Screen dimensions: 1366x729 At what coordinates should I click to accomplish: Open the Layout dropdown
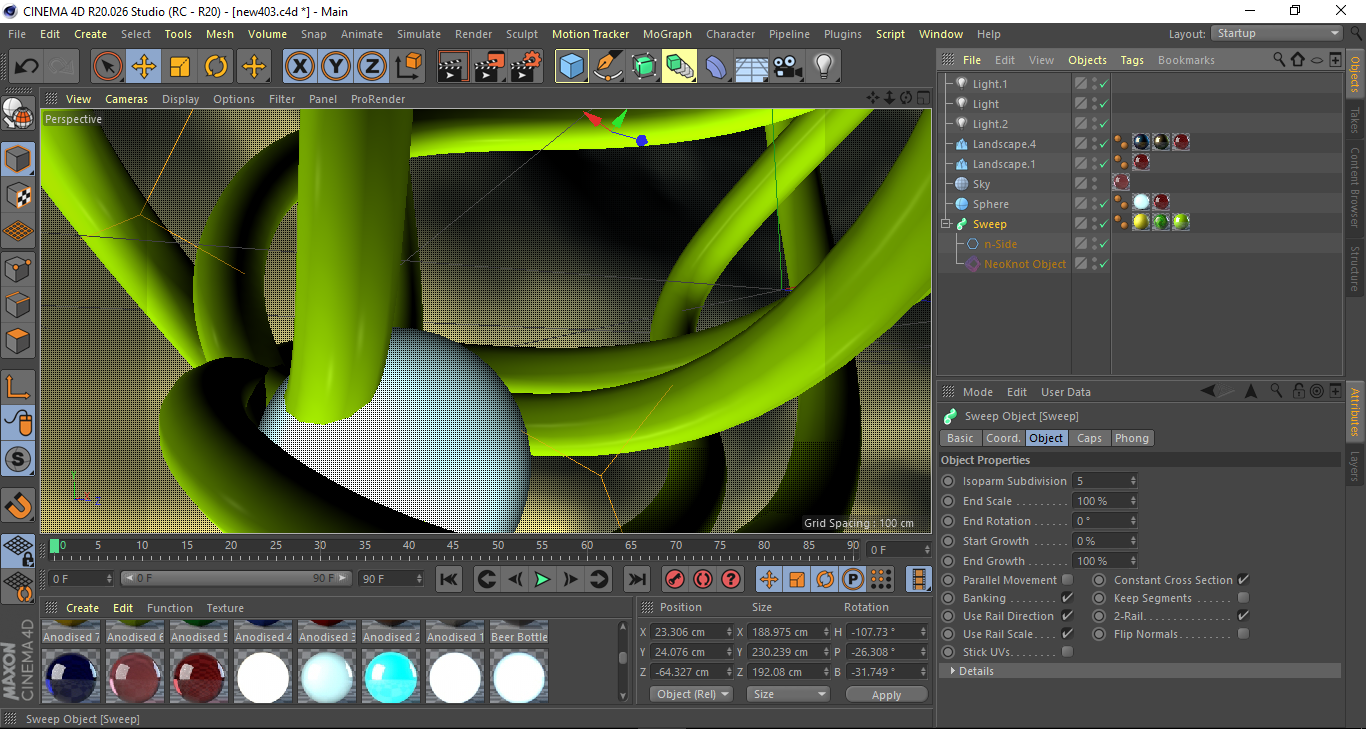click(1276, 33)
